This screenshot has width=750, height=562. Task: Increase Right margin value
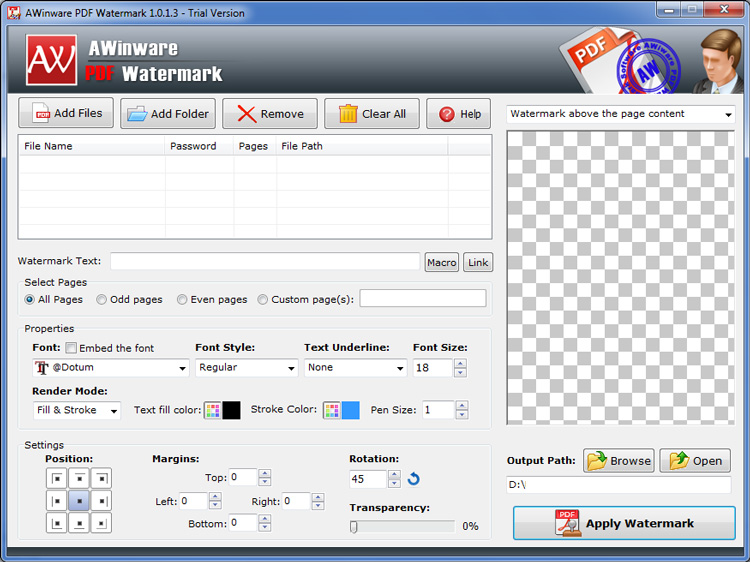(x=318, y=497)
